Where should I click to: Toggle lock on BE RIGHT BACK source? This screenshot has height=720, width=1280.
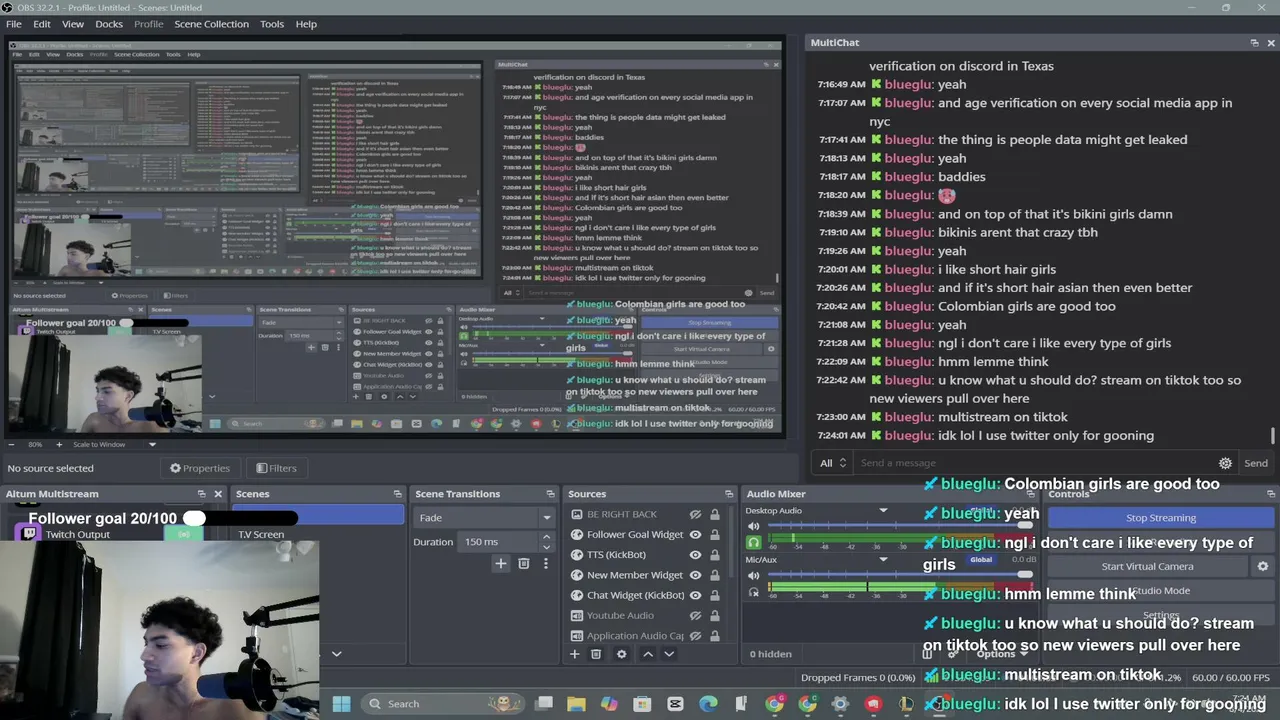(714, 514)
